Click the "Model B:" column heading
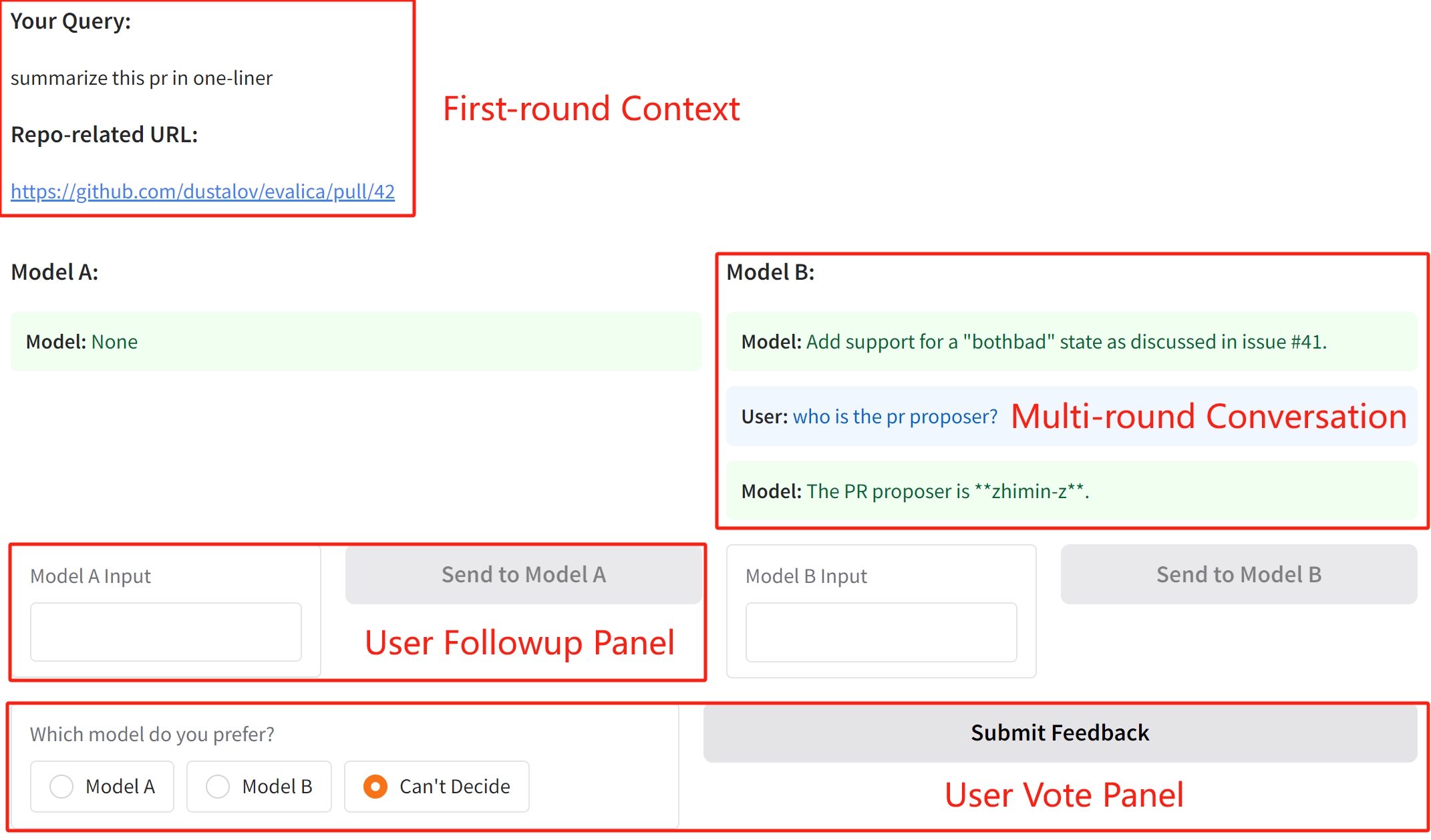1431x840 pixels. click(x=770, y=272)
